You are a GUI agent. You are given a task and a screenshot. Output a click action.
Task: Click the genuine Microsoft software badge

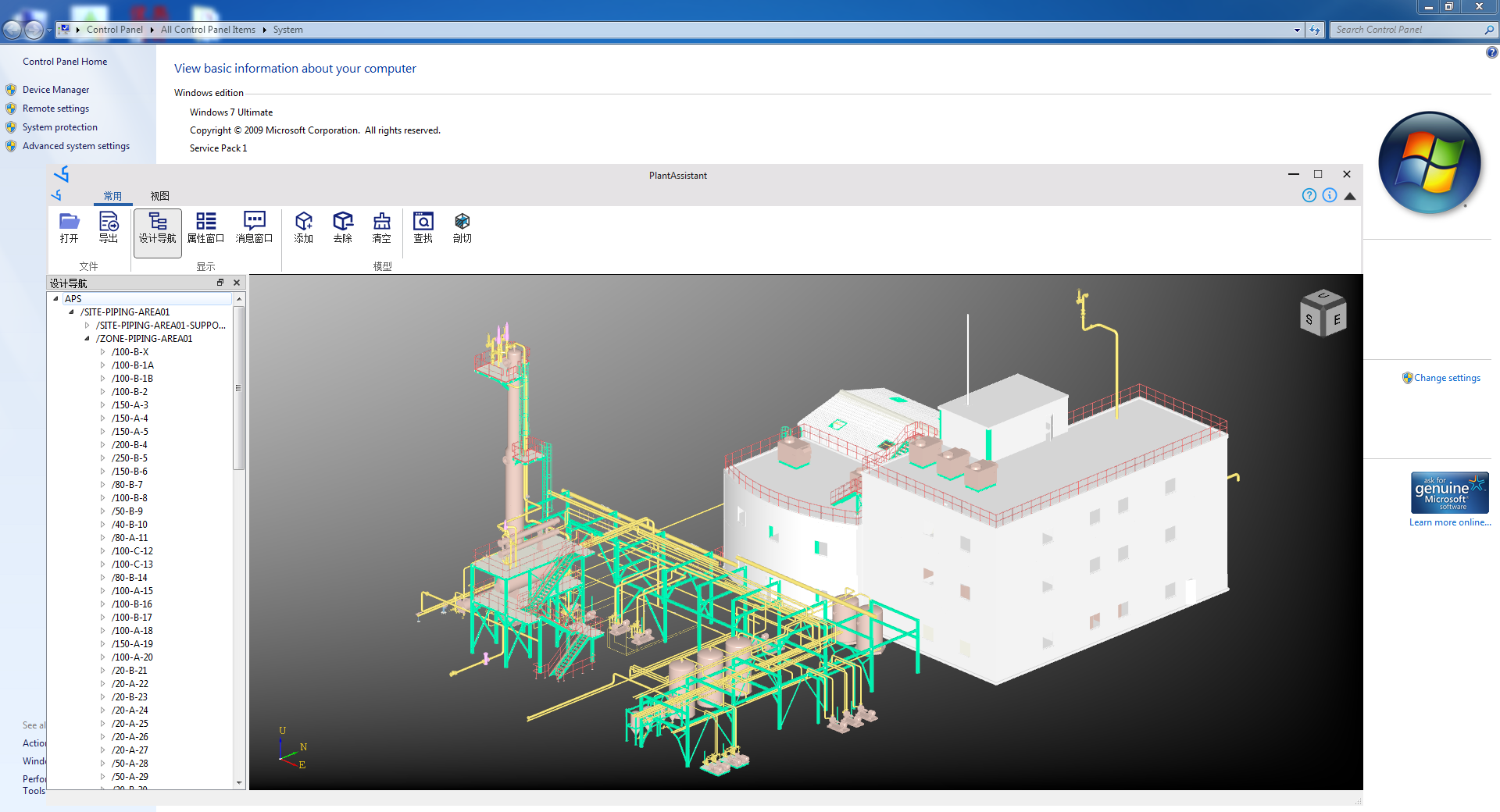tap(1450, 493)
